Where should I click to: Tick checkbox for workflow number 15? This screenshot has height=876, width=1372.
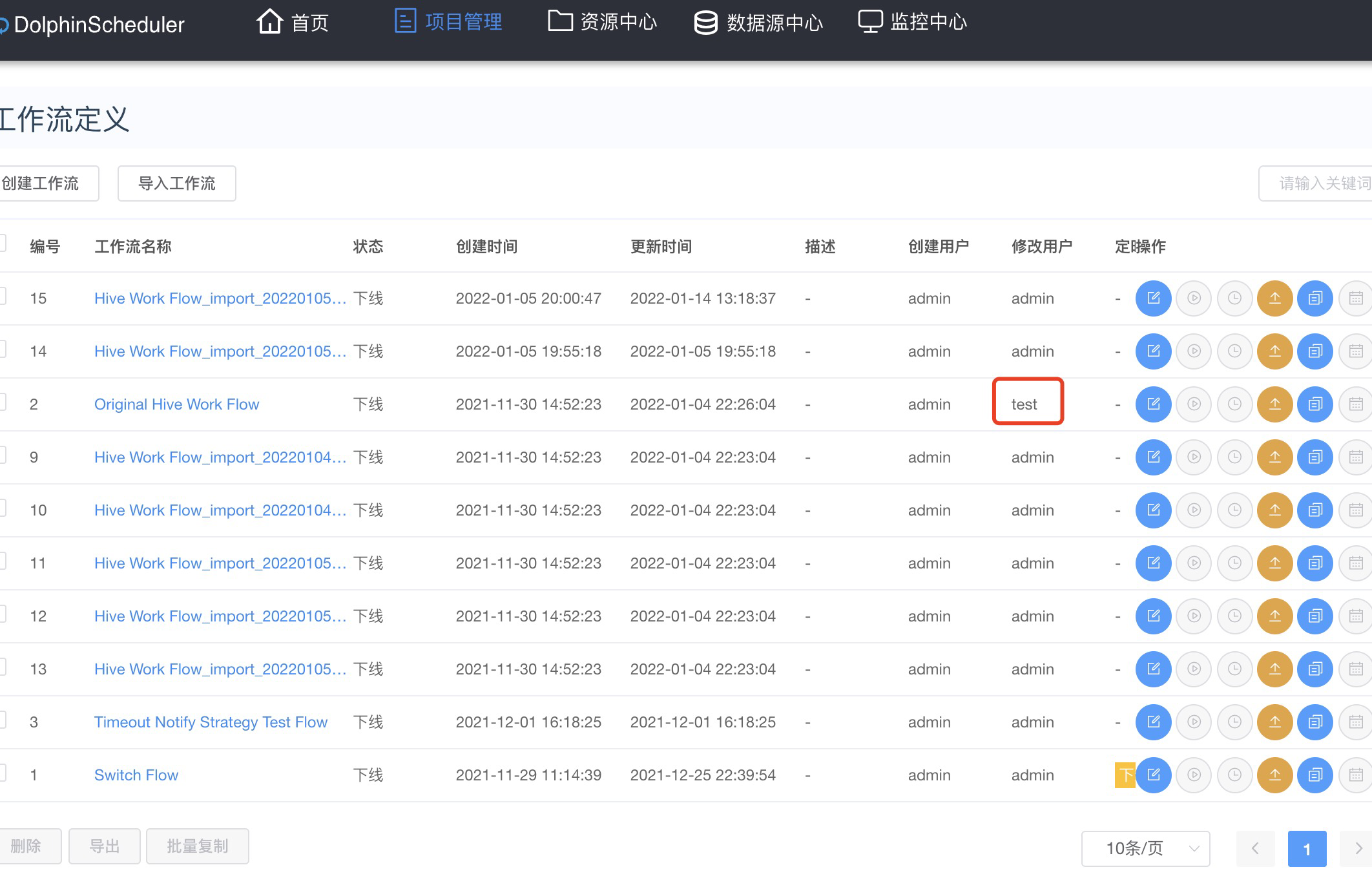click(2, 296)
